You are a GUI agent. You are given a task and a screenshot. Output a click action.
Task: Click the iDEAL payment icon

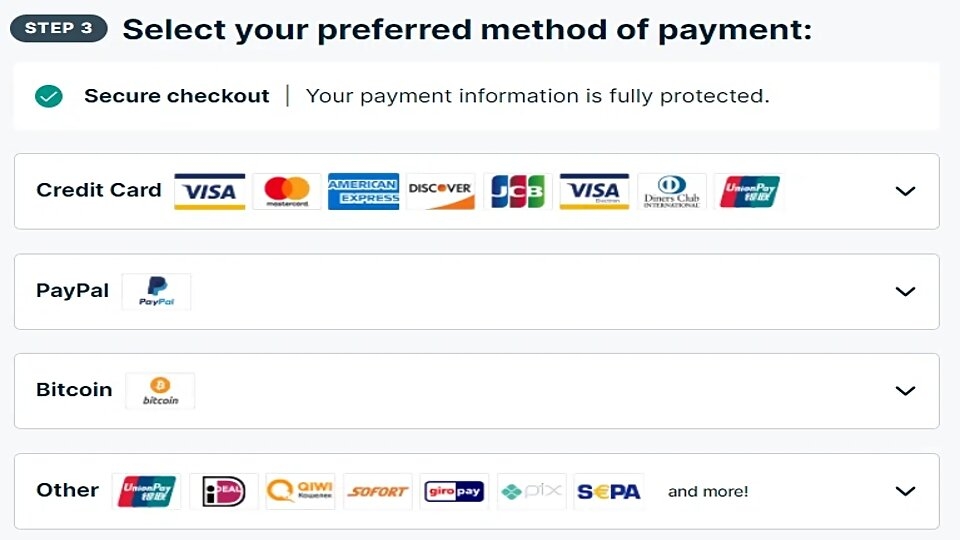pos(224,491)
